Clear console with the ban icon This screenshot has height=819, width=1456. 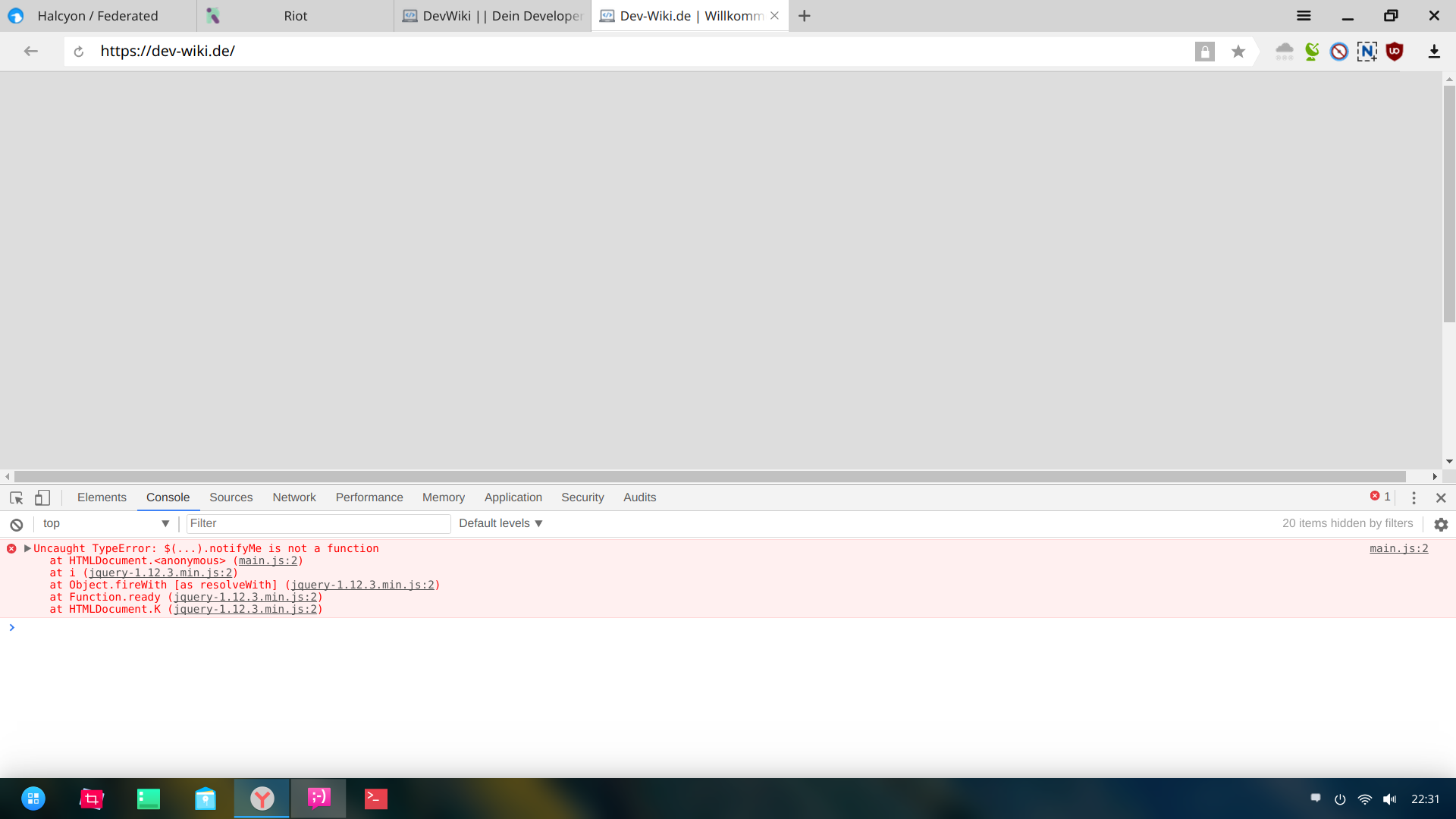pyautogui.click(x=16, y=524)
